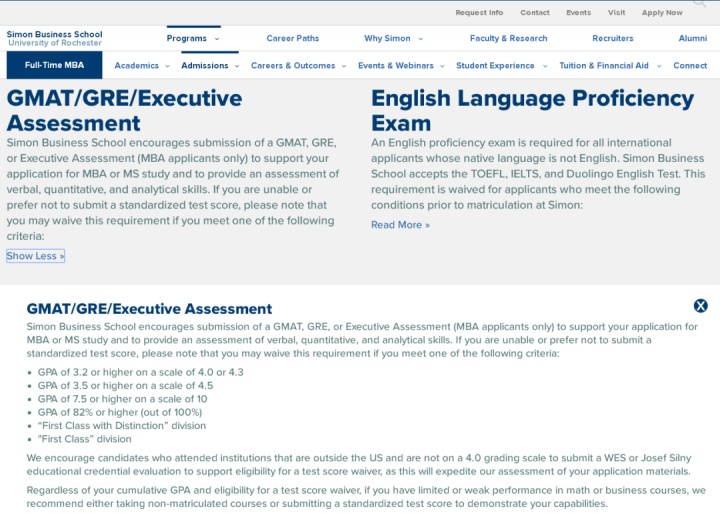Expand the Admissions submenu chevron
This screenshot has height=513, width=720.
click(x=237, y=66)
